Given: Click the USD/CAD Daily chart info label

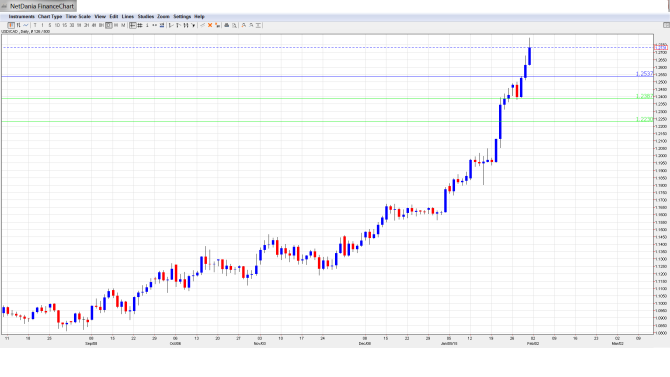Looking at the screenshot, I should [26, 32].
